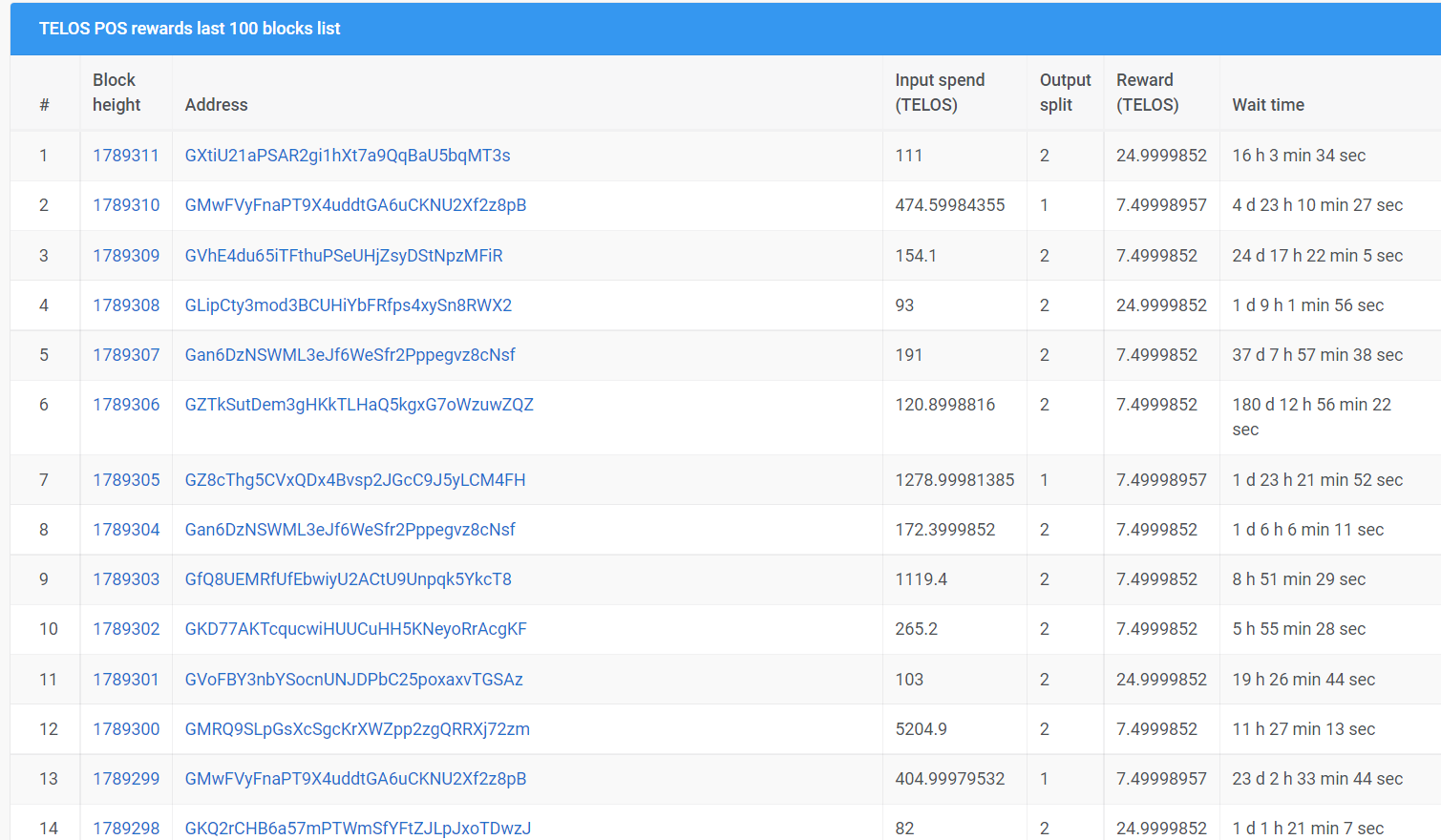Open block 1789305 link

(126, 480)
